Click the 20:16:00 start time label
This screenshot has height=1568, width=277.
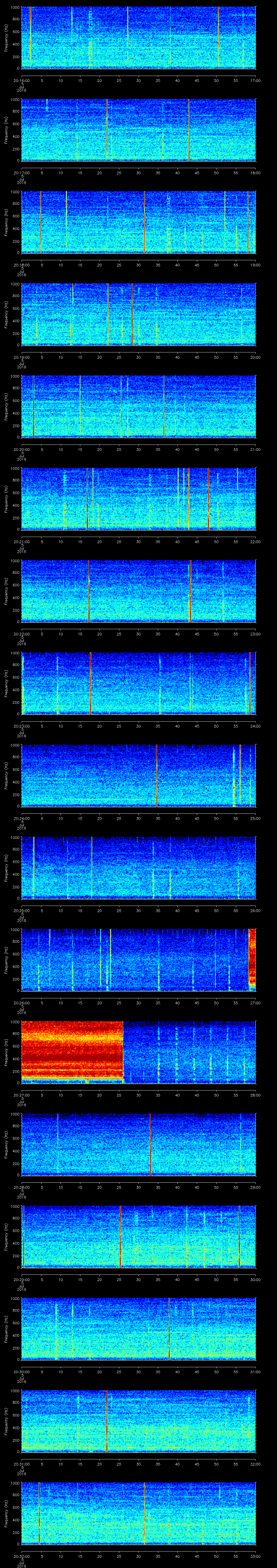(21, 80)
